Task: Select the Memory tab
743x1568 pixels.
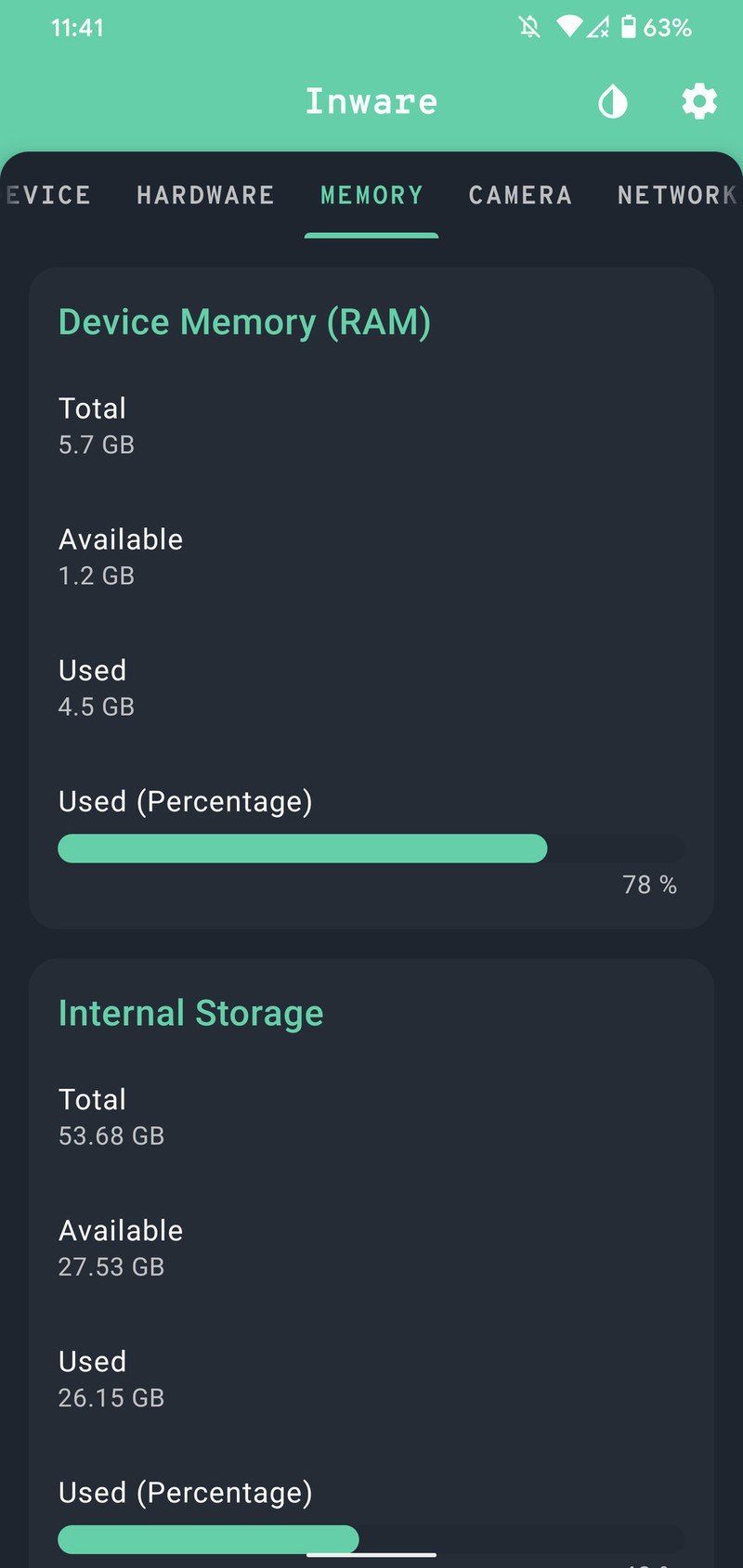Action: point(371,195)
